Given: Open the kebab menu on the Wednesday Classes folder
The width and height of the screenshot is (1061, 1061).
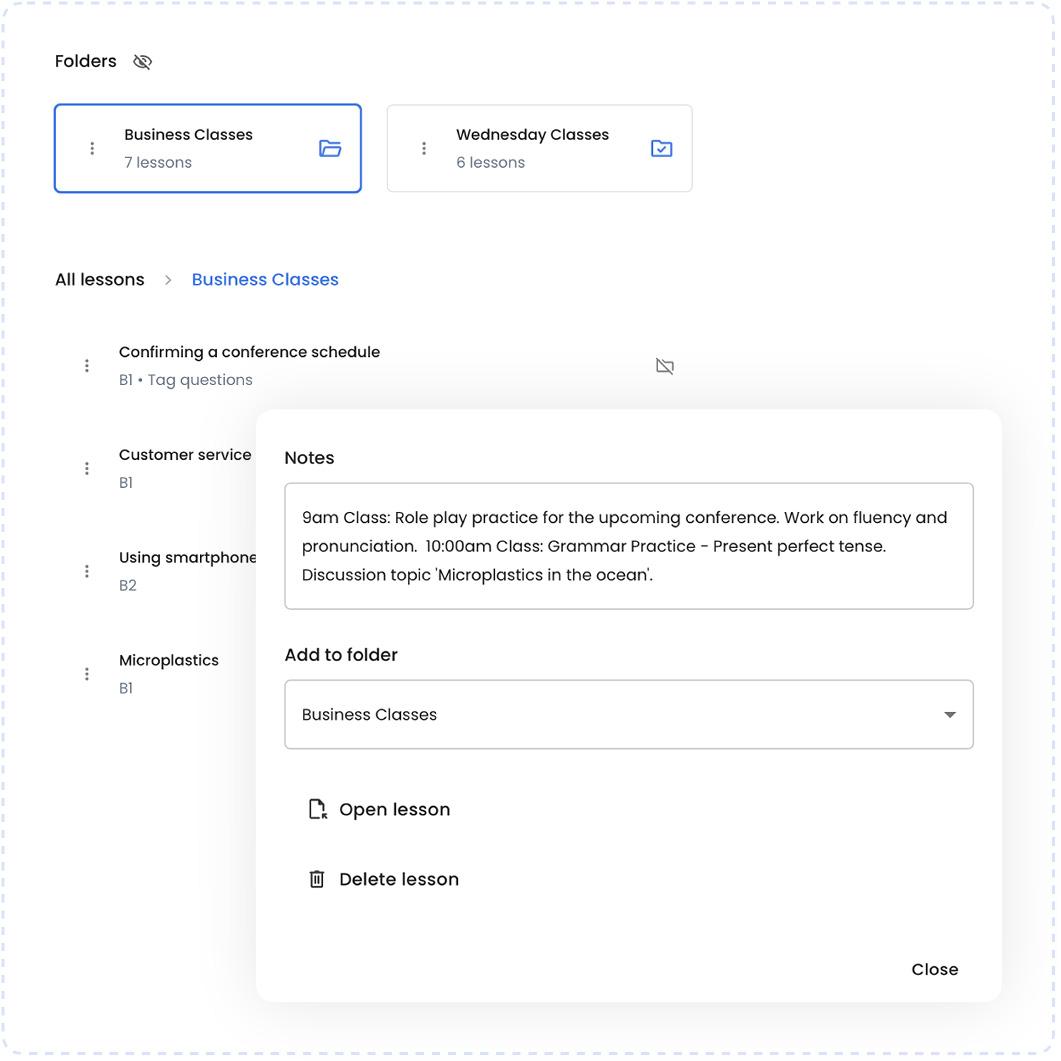Looking at the screenshot, I should (x=424, y=147).
